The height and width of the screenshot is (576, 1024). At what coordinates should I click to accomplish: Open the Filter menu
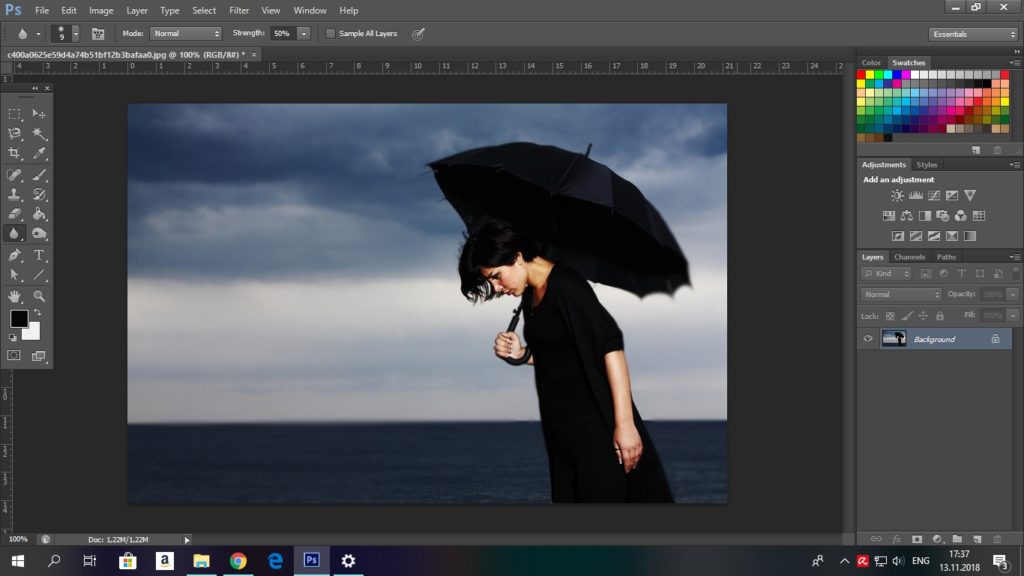pyautogui.click(x=239, y=10)
